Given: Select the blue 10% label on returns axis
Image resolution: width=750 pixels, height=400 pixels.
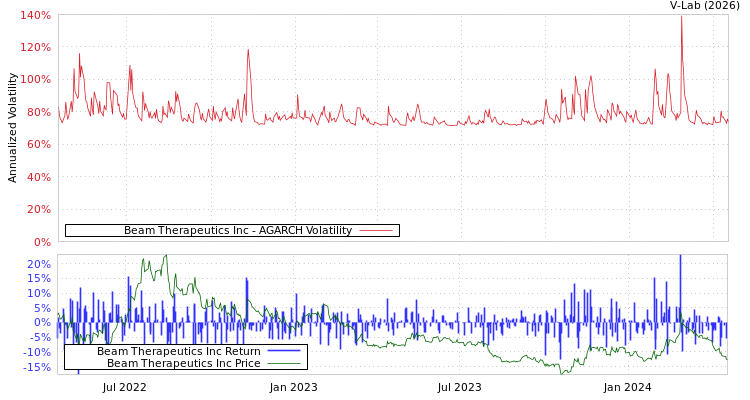Looking at the screenshot, I should tap(38, 293).
